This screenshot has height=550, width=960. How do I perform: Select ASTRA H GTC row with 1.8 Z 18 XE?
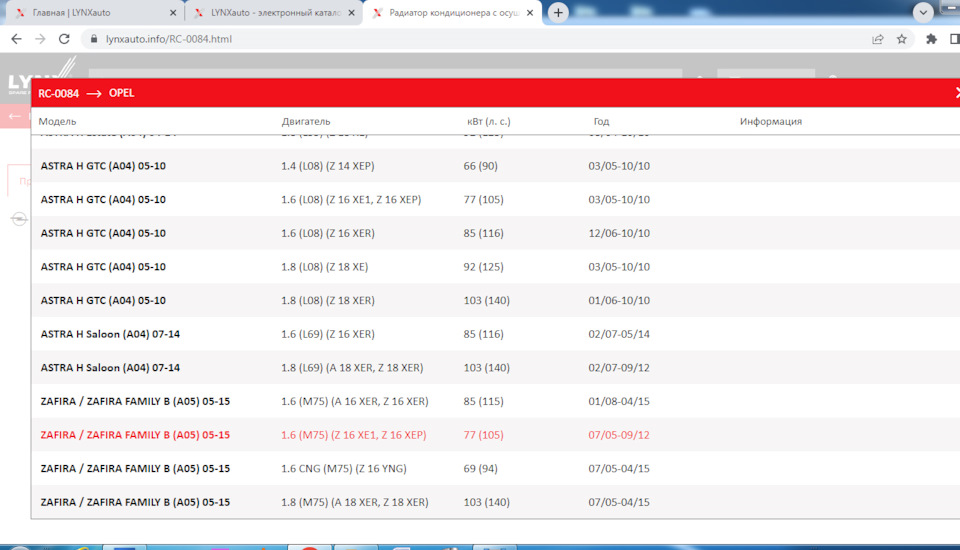[x=495, y=266]
